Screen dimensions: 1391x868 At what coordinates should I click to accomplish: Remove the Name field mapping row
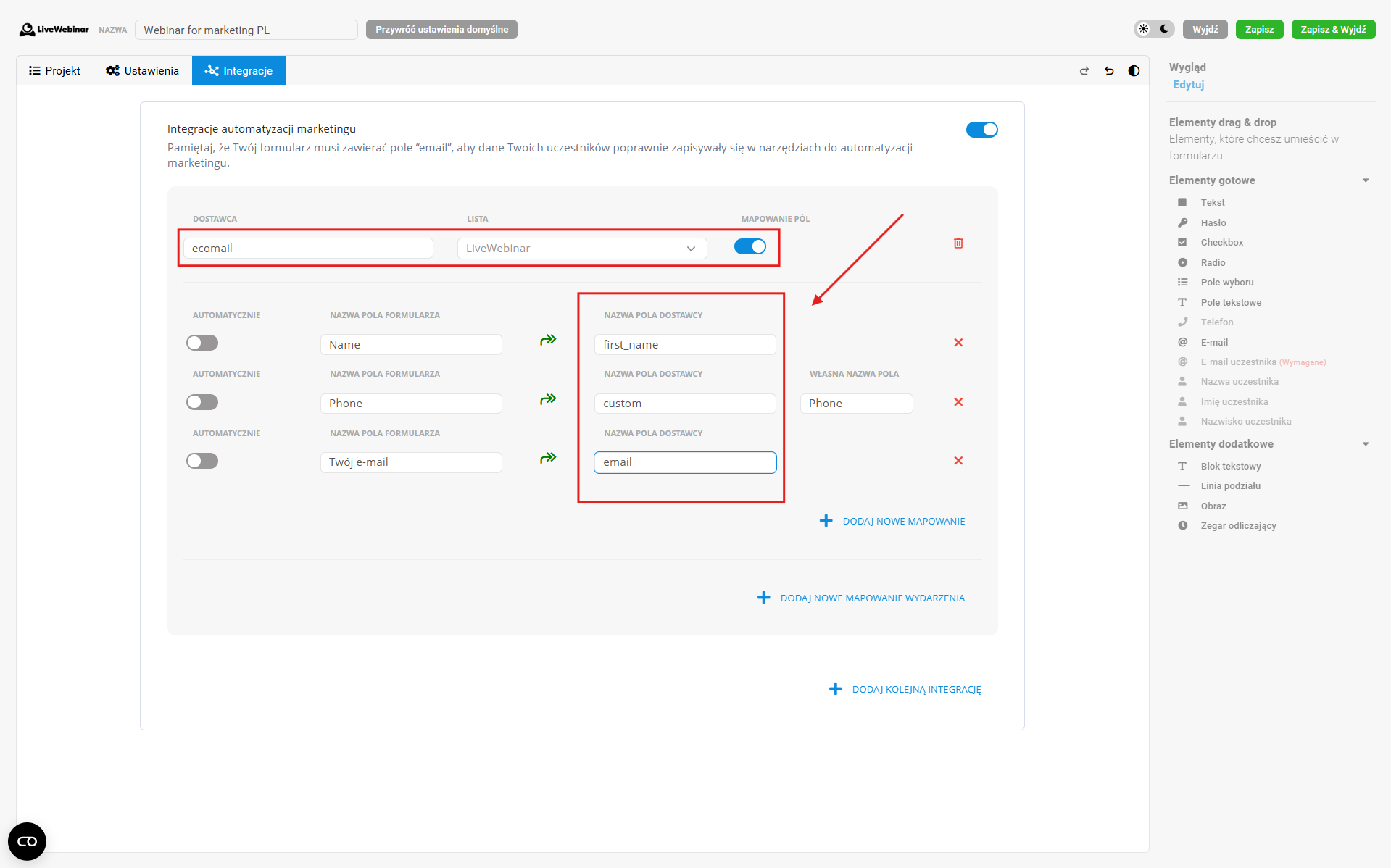[958, 343]
